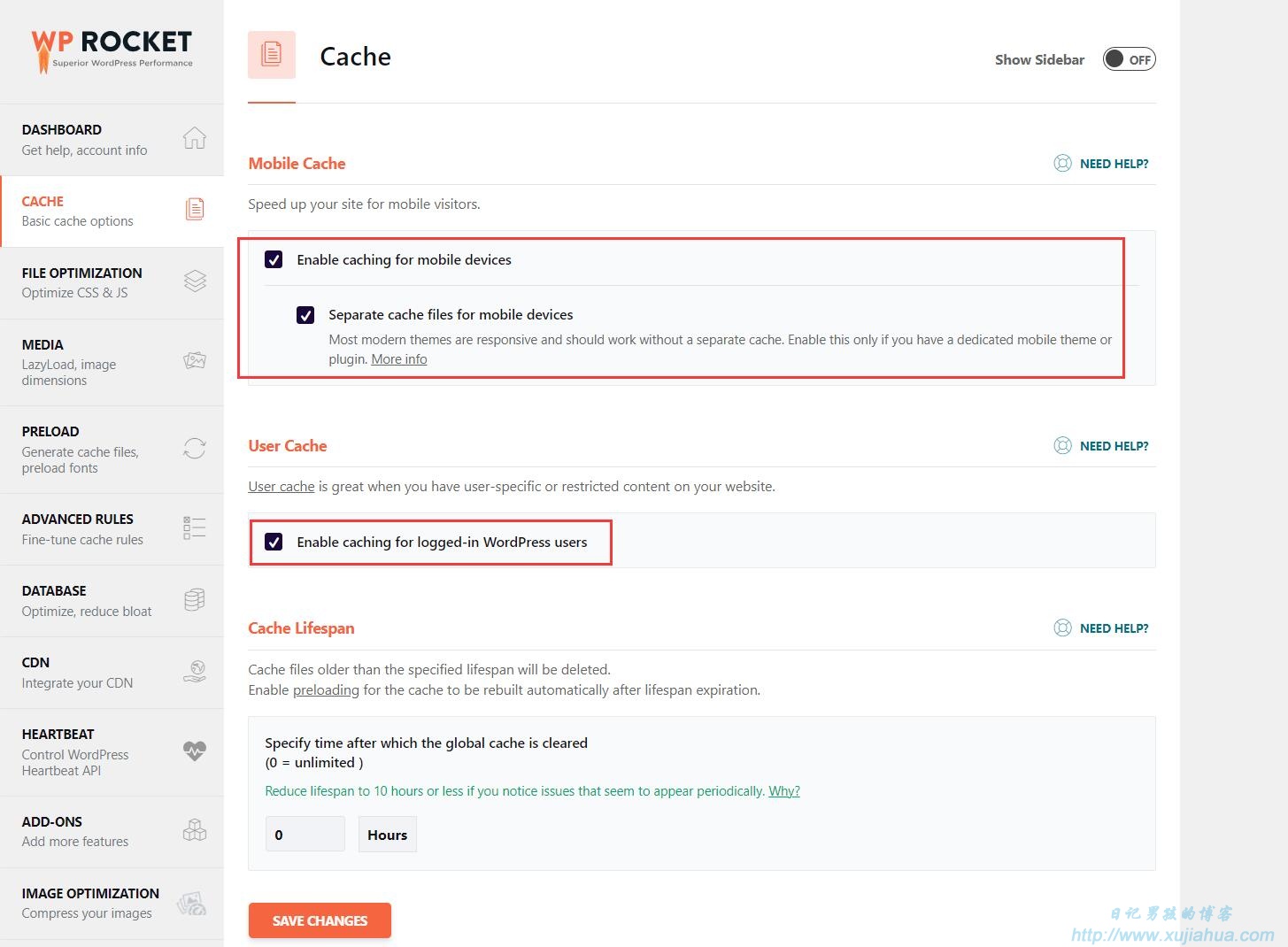Viewport: 1288px width, 947px height.
Task: Switch to the Preload section
Action: (112, 450)
